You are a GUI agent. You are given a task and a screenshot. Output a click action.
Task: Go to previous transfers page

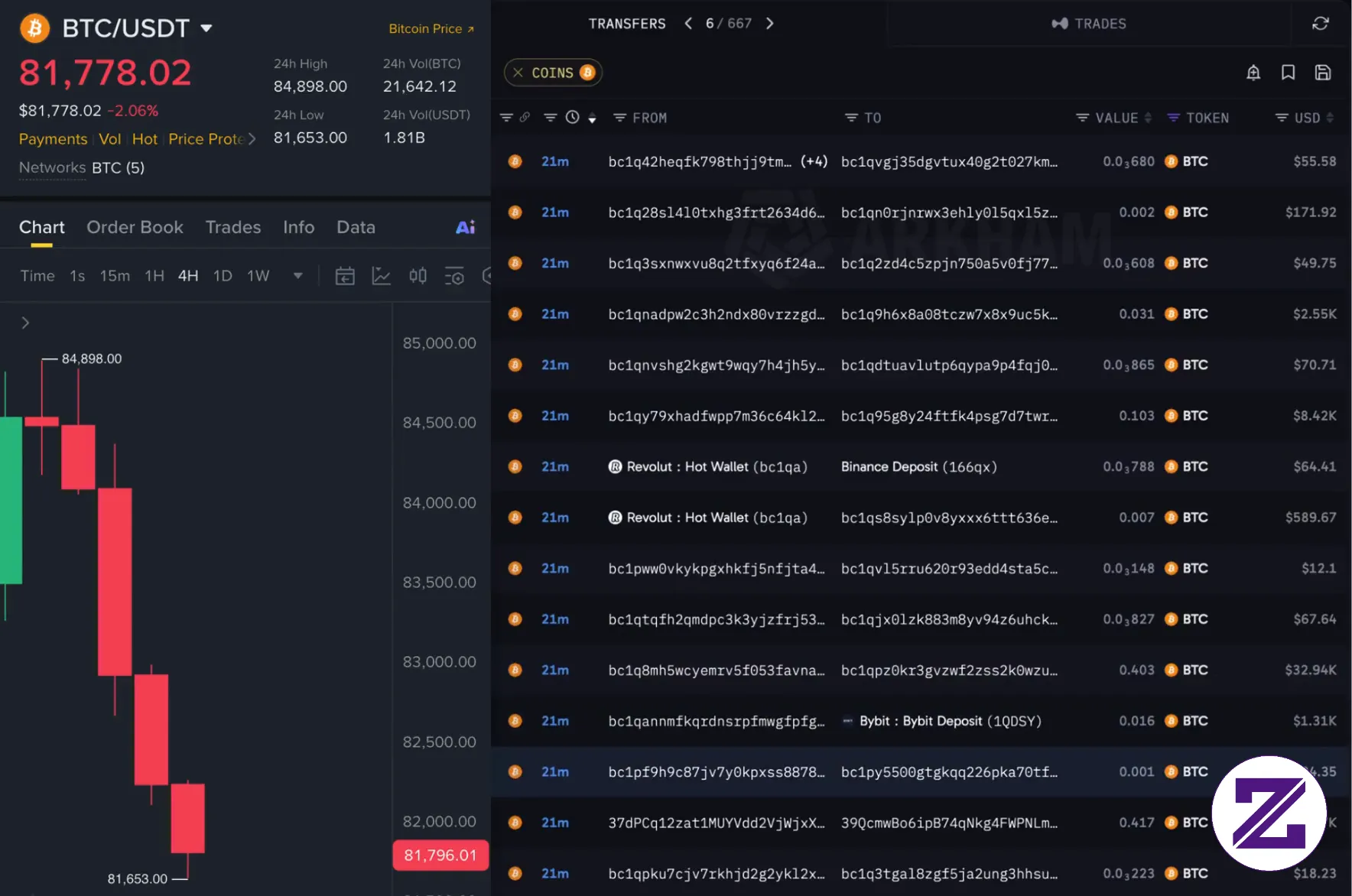click(688, 24)
